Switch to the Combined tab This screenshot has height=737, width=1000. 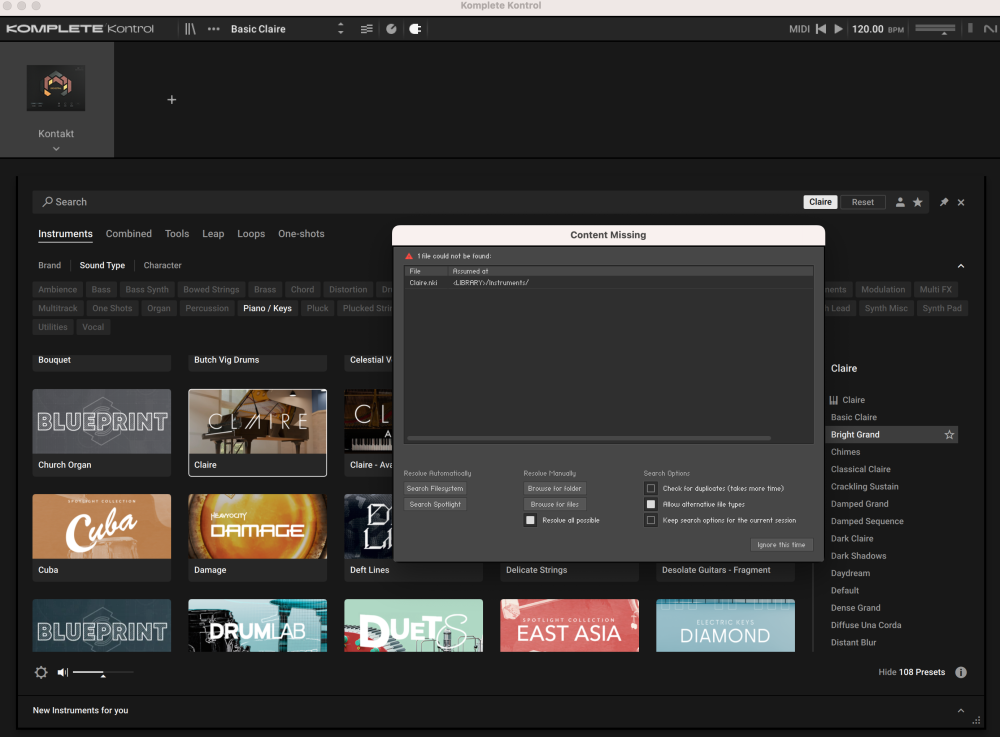click(129, 234)
